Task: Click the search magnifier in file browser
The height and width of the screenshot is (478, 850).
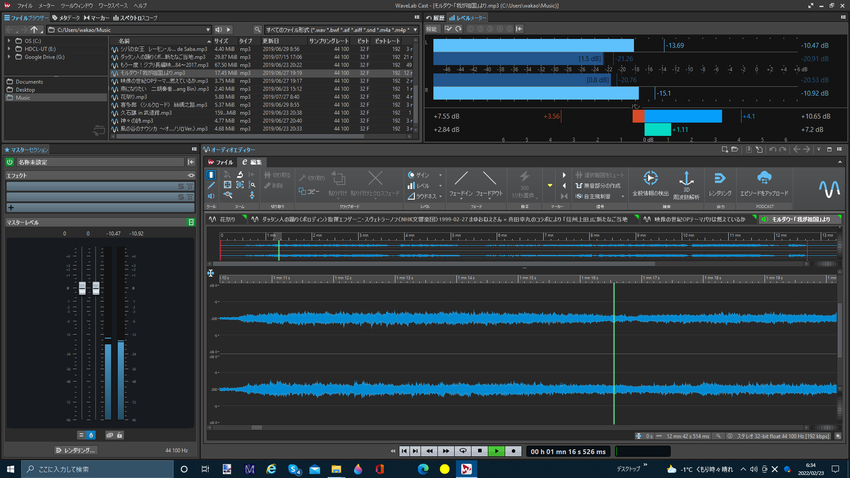Action: tap(257, 30)
